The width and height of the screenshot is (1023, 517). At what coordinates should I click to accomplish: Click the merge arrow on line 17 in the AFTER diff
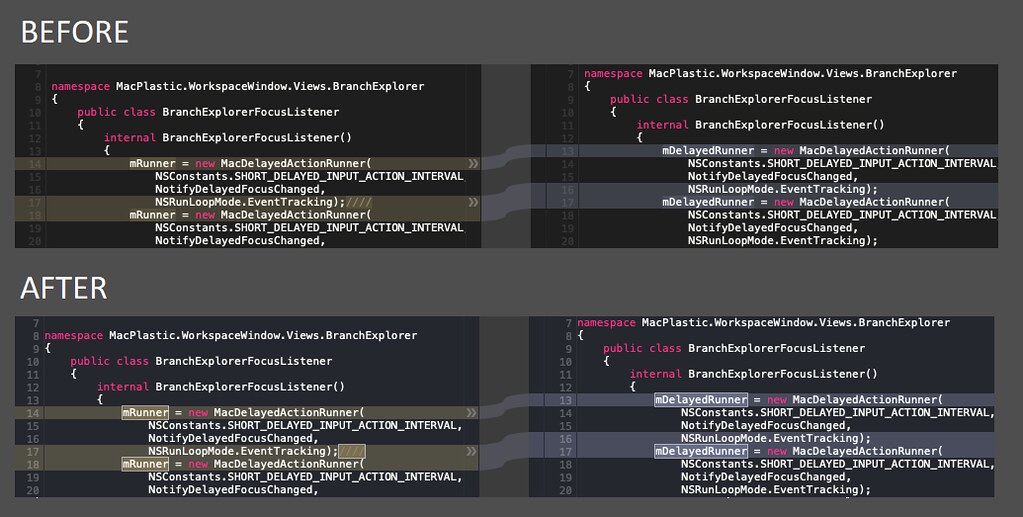pyautogui.click(x=473, y=452)
